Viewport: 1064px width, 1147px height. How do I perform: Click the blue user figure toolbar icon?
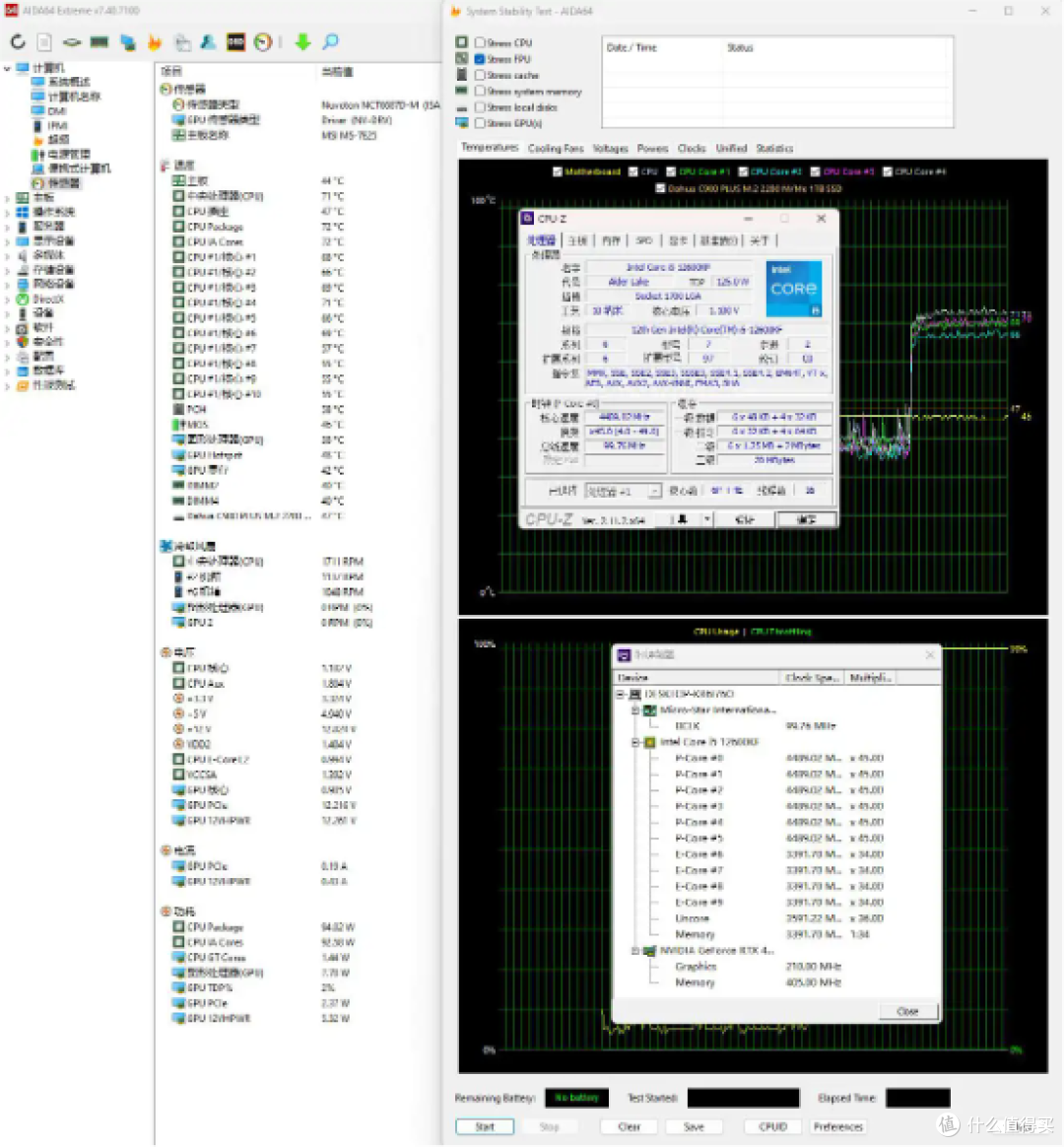click(209, 42)
